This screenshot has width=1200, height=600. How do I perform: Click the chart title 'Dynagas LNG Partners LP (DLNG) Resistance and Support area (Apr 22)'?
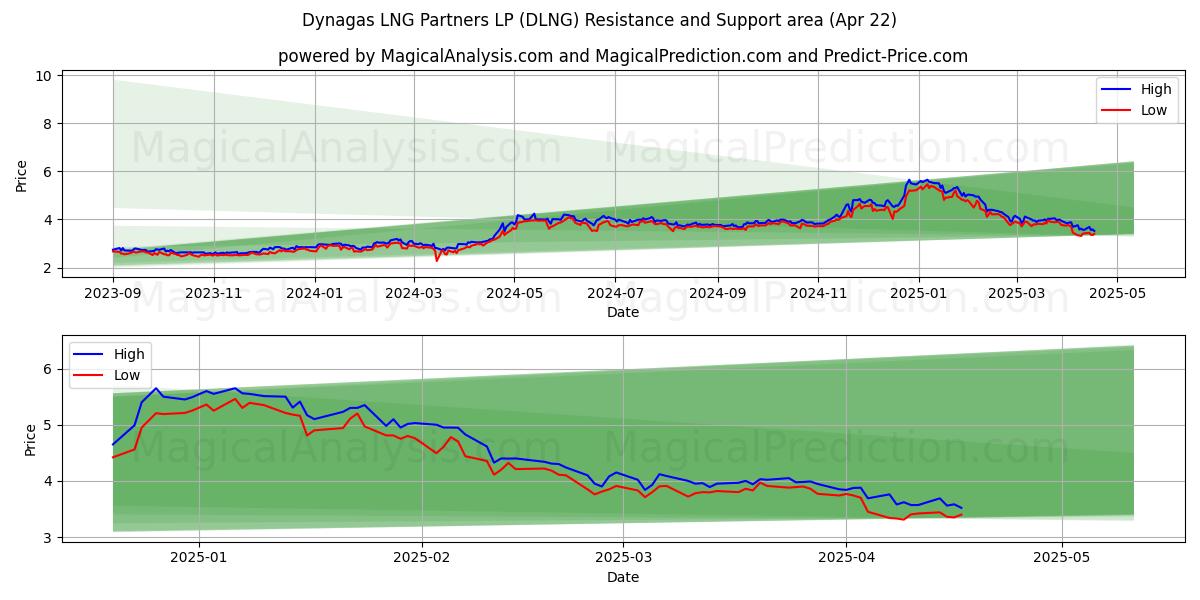click(x=599, y=20)
